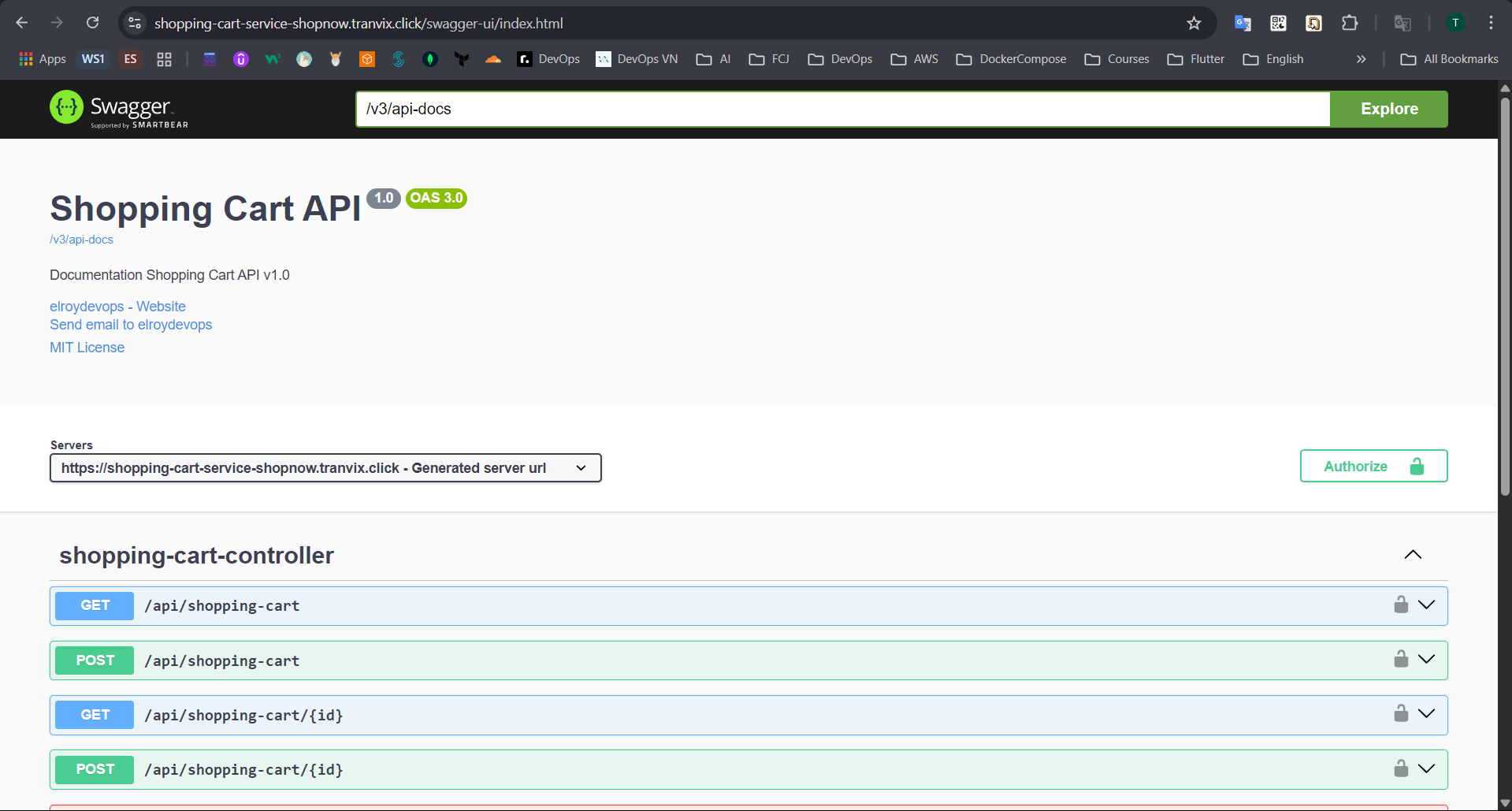
Task: Open the MIT License link
Action: point(87,348)
